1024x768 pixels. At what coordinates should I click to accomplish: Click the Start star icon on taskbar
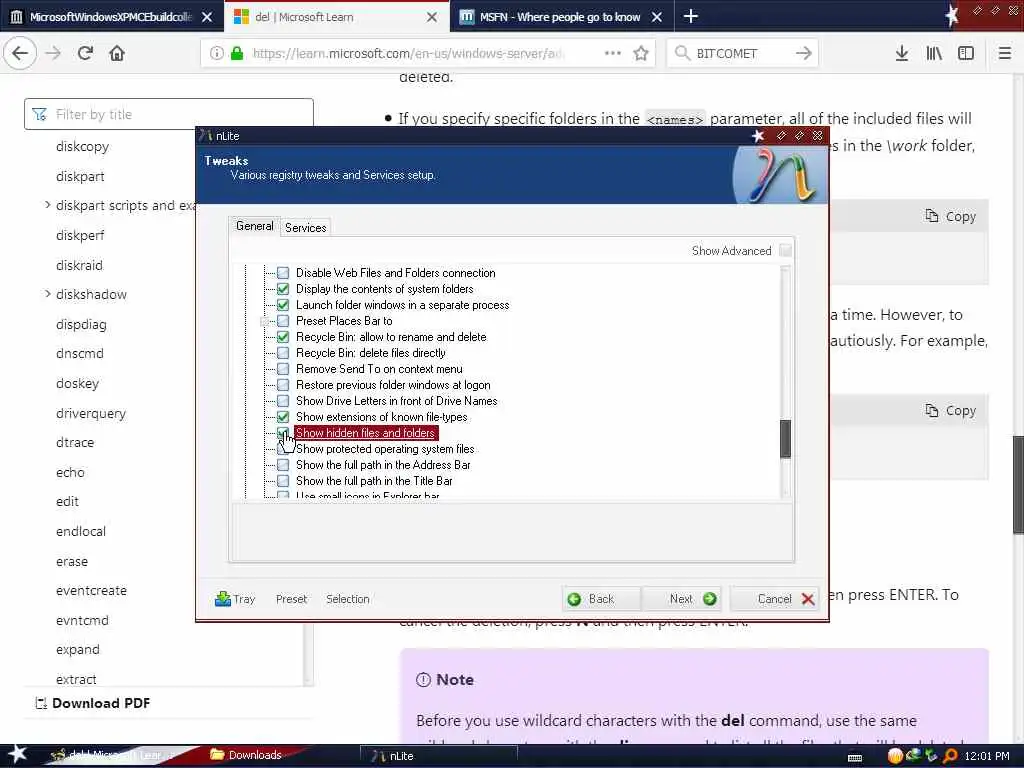point(17,754)
